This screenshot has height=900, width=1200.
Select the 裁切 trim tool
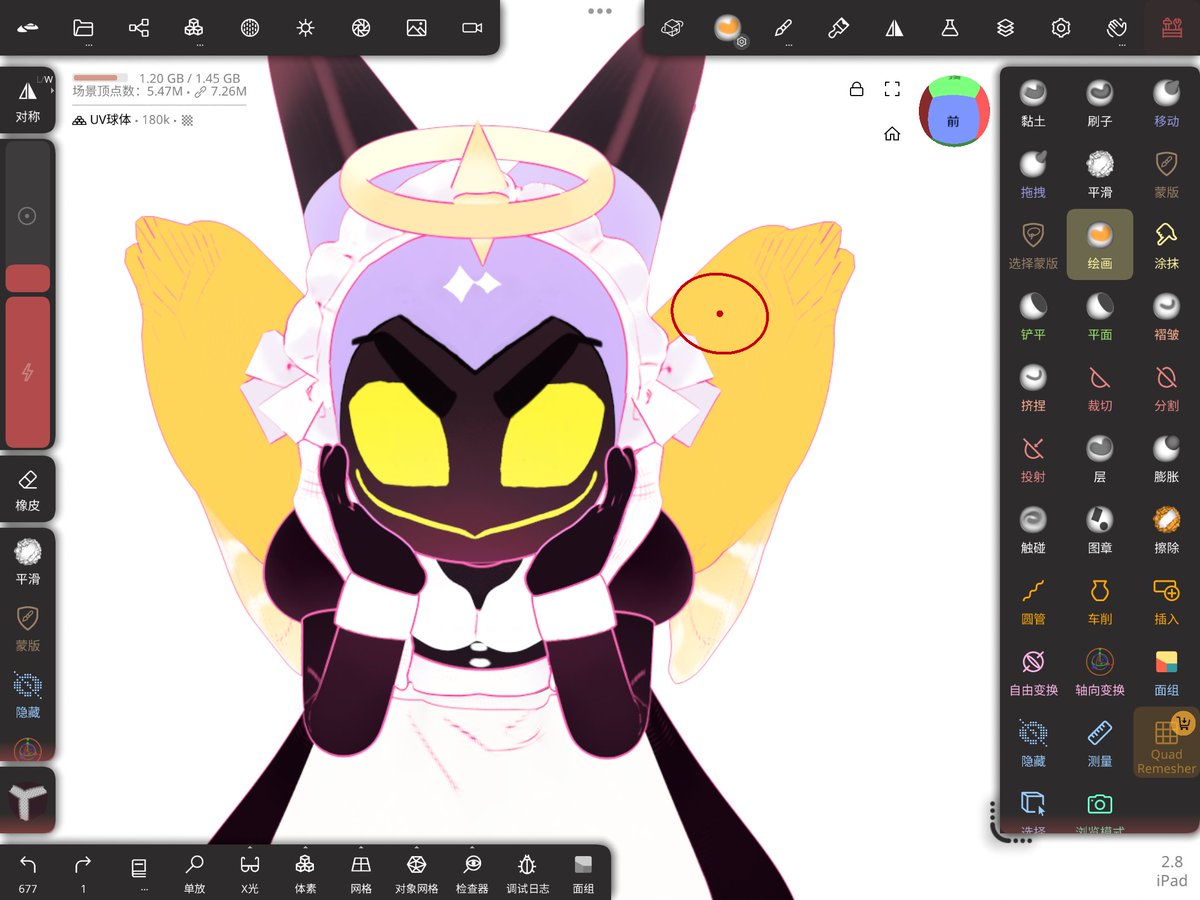(x=1099, y=387)
